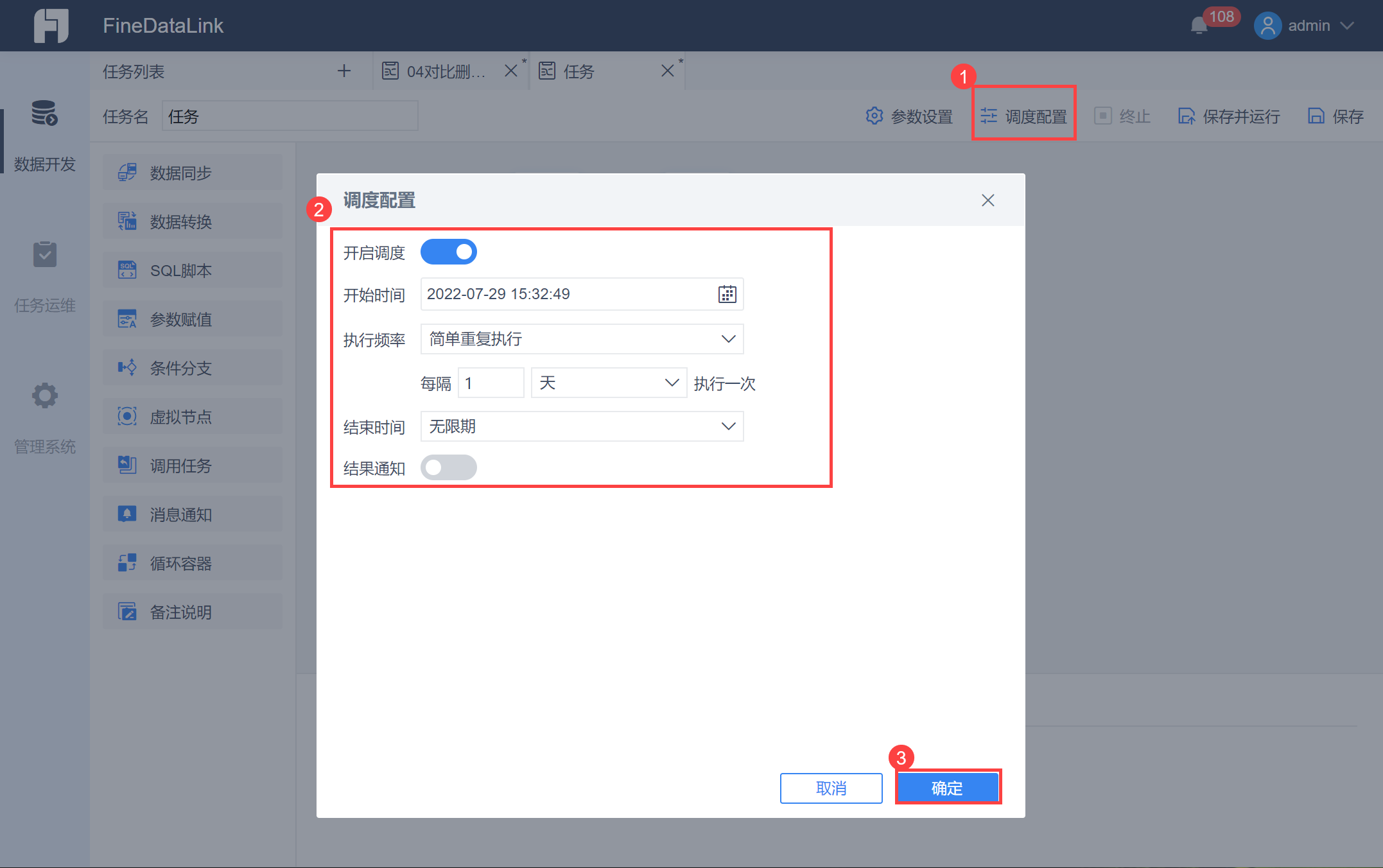Enable the 结果通知 switch
Image resolution: width=1383 pixels, height=868 pixels.
pyautogui.click(x=448, y=467)
